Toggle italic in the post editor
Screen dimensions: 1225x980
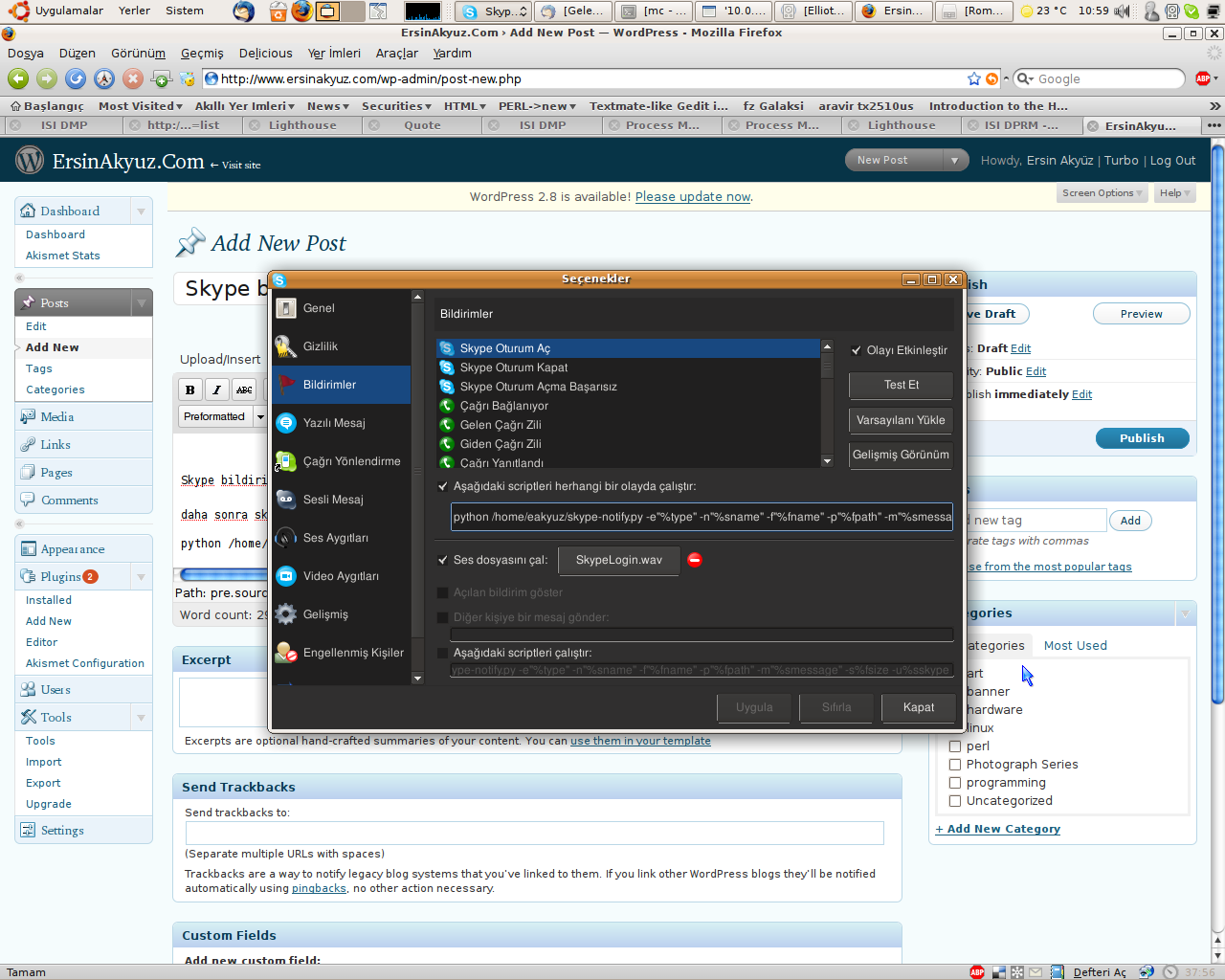pyautogui.click(x=217, y=390)
